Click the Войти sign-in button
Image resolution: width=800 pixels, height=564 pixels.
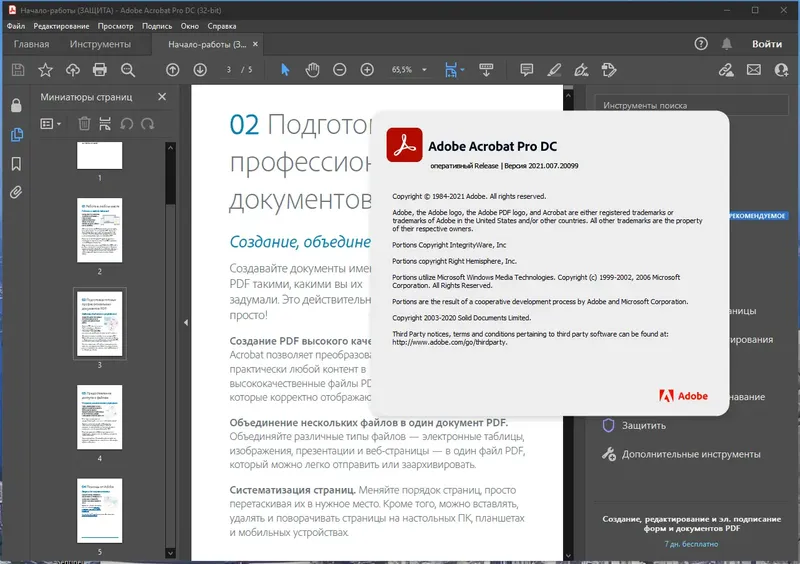coord(767,44)
